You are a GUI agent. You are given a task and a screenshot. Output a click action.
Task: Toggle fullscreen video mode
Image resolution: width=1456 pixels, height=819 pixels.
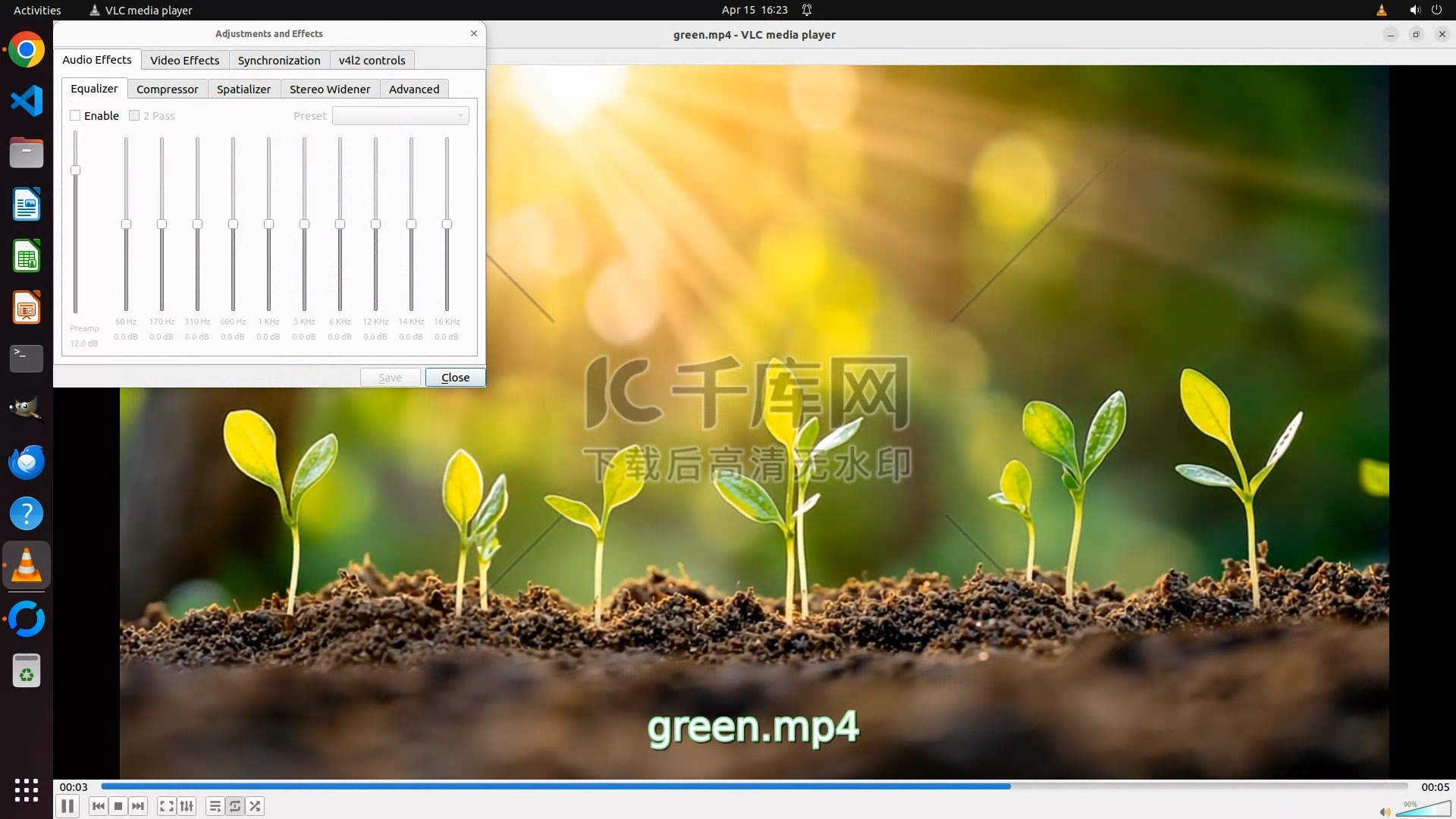pos(167,806)
